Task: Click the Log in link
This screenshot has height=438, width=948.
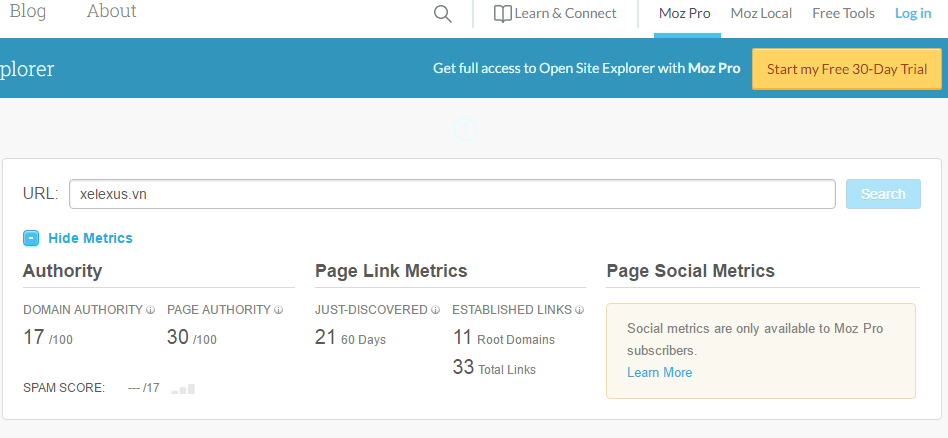Action: pyautogui.click(x=913, y=13)
